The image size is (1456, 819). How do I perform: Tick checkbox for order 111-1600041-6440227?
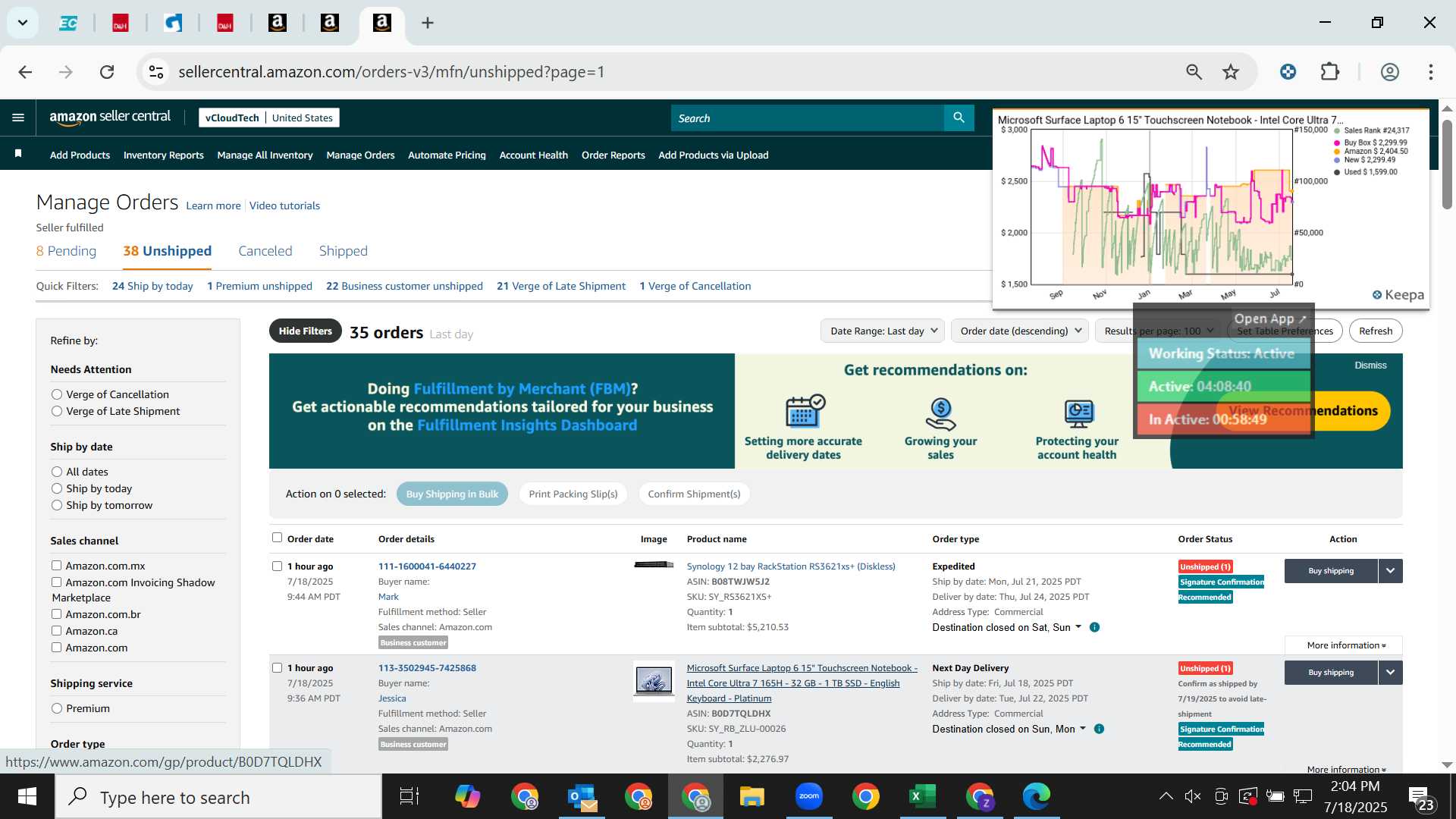click(x=277, y=566)
